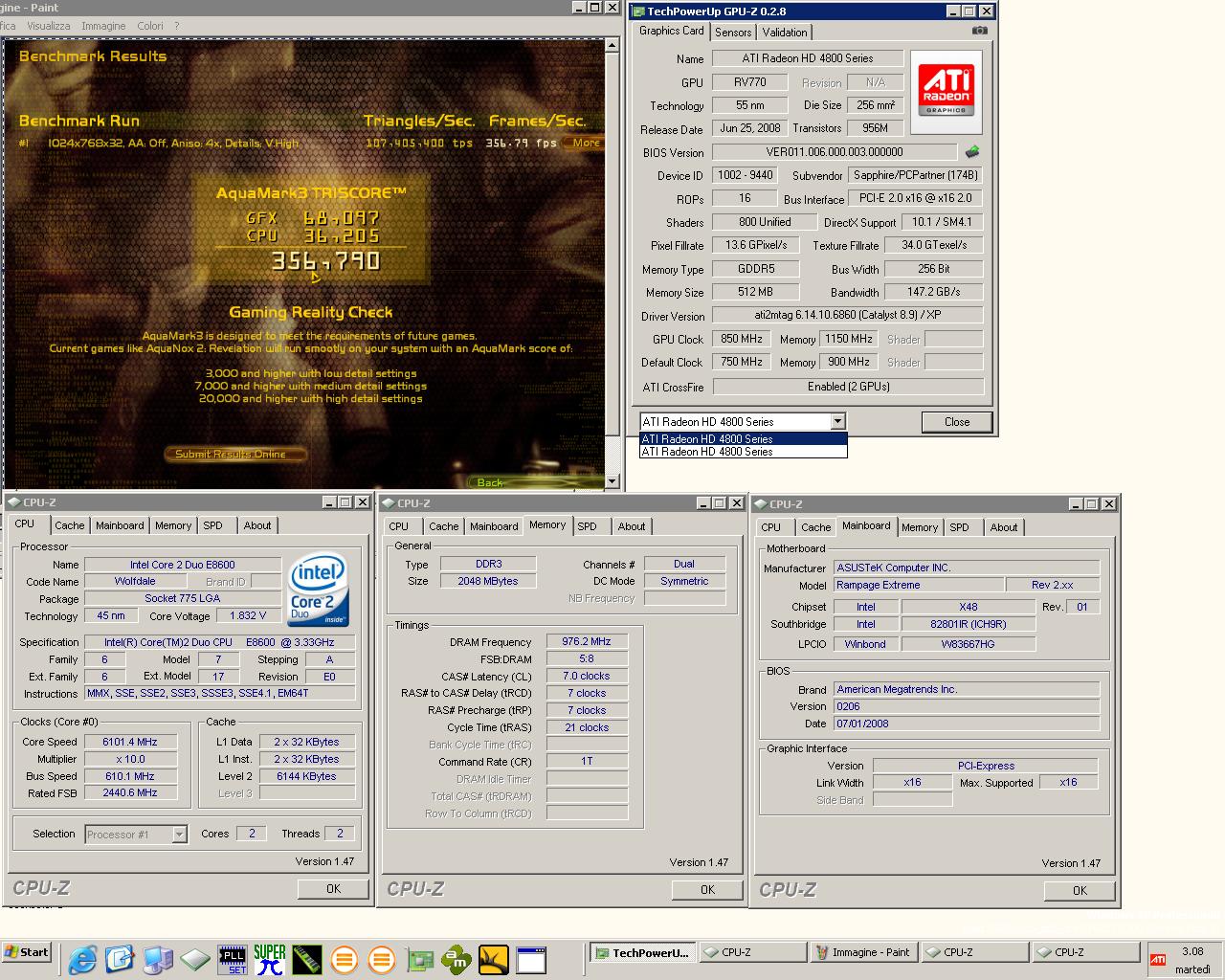Click the BIOS Version field VER011.006.000.003.000000
1225x980 pixels.
point(835,152)
